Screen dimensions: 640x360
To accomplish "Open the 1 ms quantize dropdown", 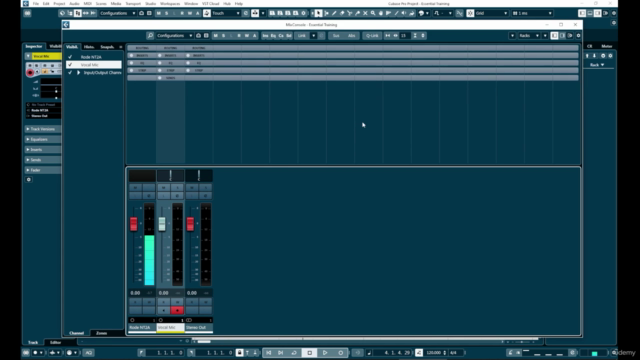I will pyautogui.click(x=532, y=13).
